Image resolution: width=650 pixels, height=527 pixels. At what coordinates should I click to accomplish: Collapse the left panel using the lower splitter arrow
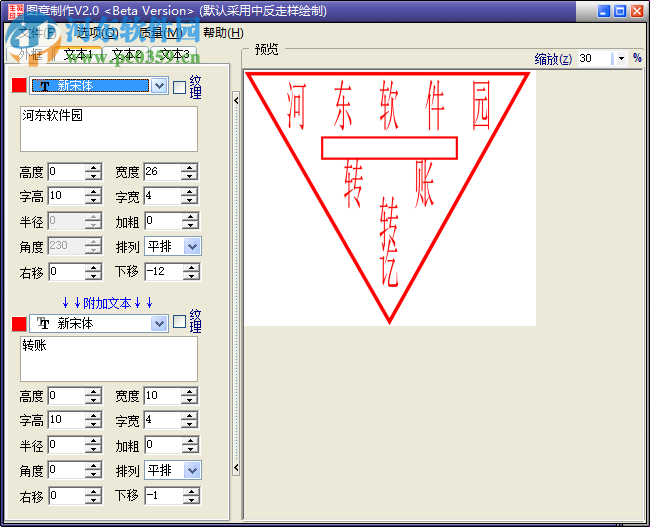coord(236,468)
